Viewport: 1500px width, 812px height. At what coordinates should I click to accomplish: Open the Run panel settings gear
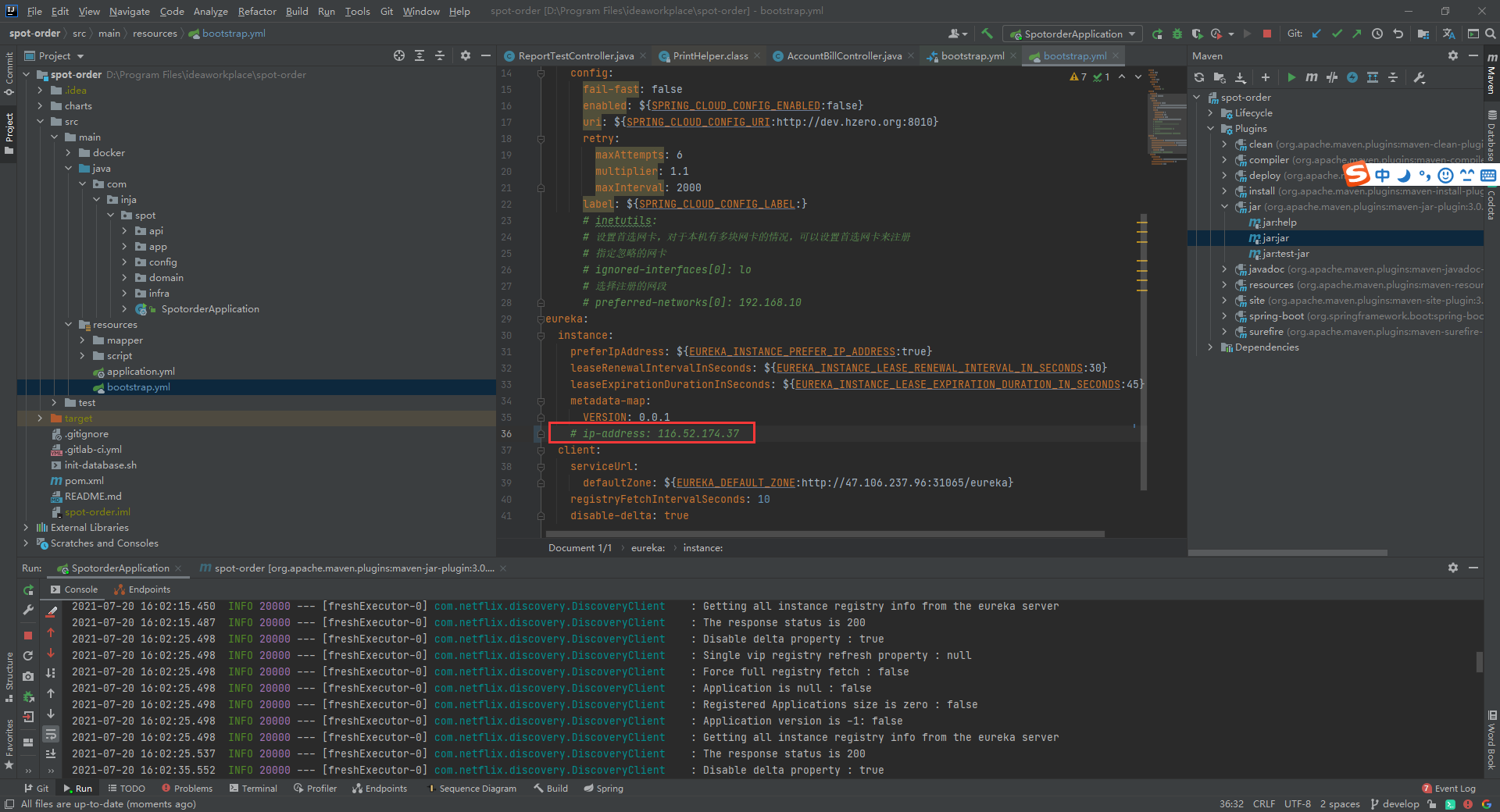1452,568
